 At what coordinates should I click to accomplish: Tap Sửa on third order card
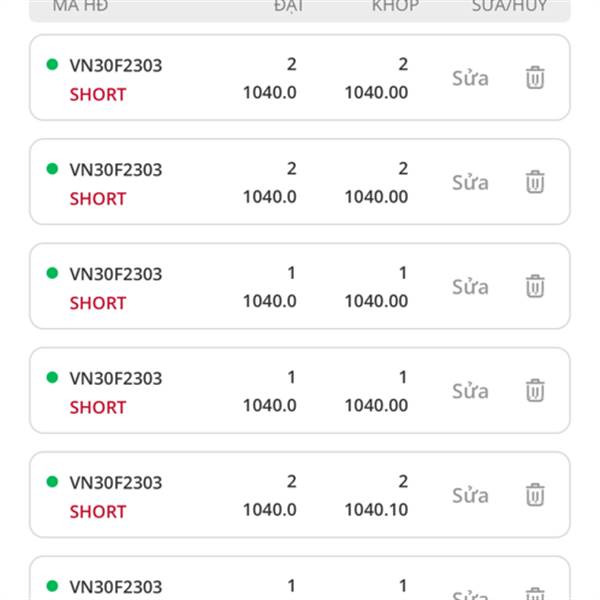[470, 287]
